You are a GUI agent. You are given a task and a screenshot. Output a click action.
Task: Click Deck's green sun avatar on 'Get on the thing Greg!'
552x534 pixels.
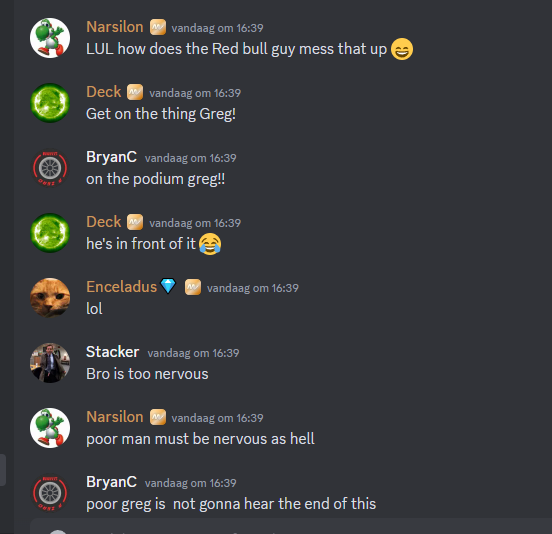[x=50, y=103]
